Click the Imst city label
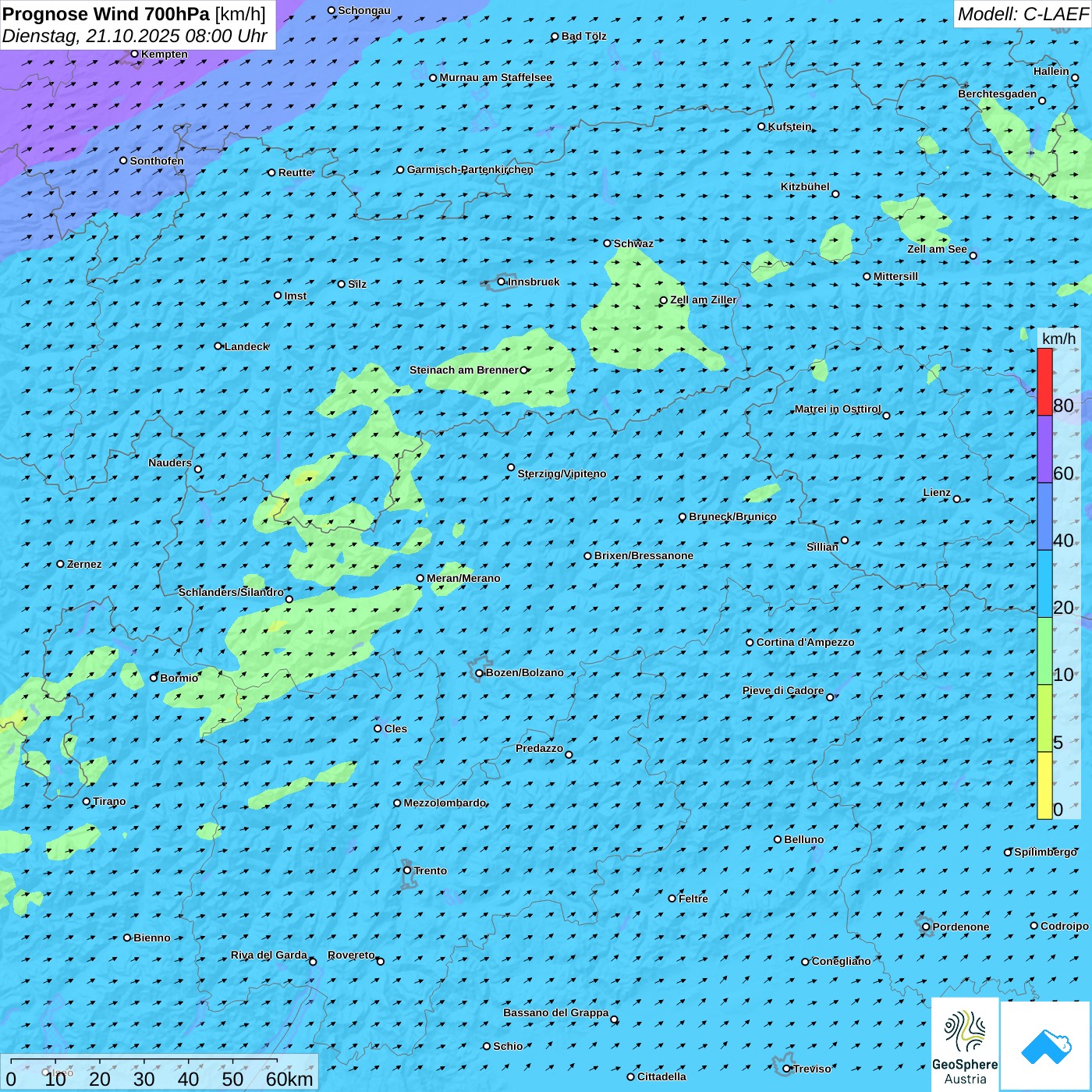This screenshot has width=1092, height=1092. [x=296, y=296]
